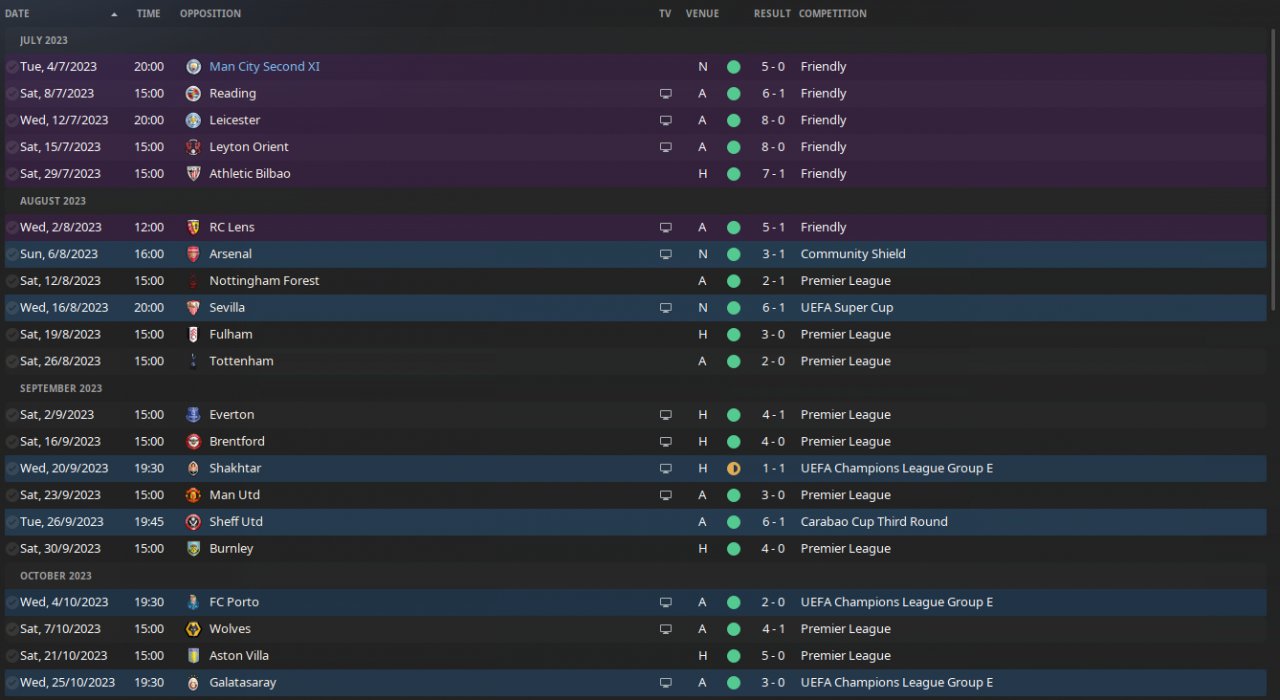The height and width of the screenshot is (700, 1280).
Task: Sort fixtures by the Opposition column header
Action: click(x=210, y=14)
